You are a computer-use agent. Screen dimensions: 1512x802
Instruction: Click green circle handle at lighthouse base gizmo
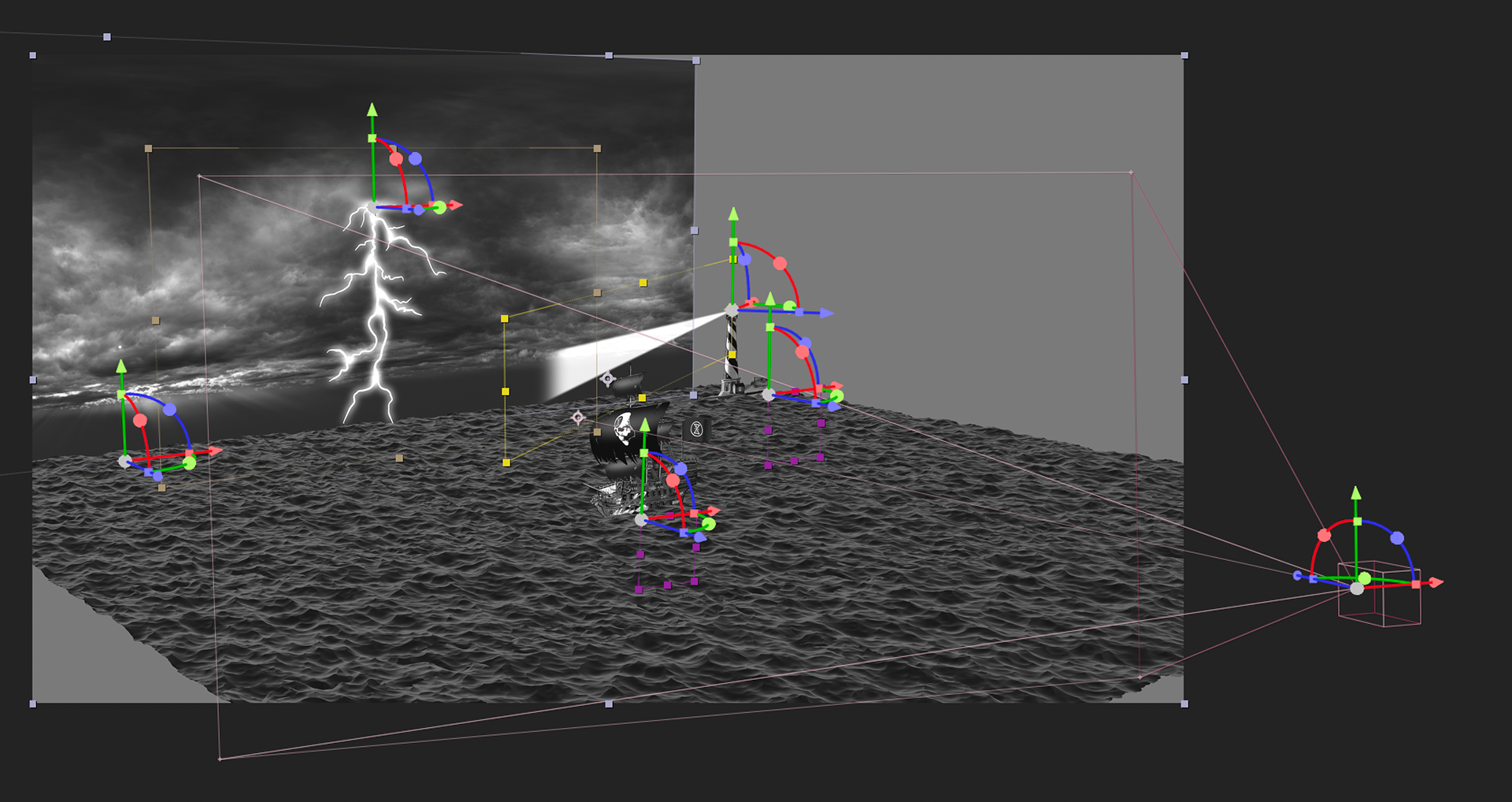[836, 397]
